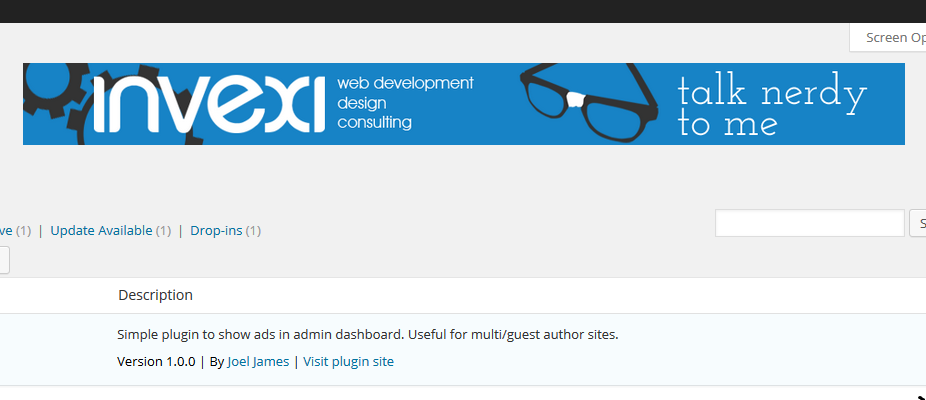Open Joel James author link
This screenshot has height=400, width=926.
click(x=258, y=362)
